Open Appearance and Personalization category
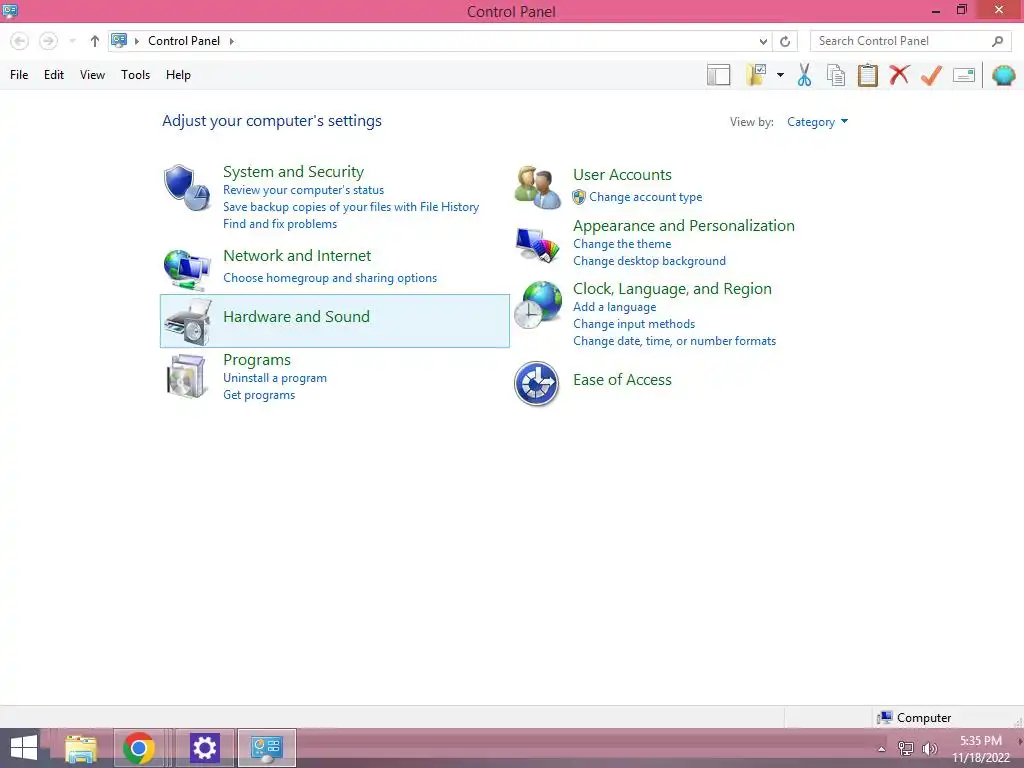The height and width of the screenshot is (768, 1024). click(684, 226)
